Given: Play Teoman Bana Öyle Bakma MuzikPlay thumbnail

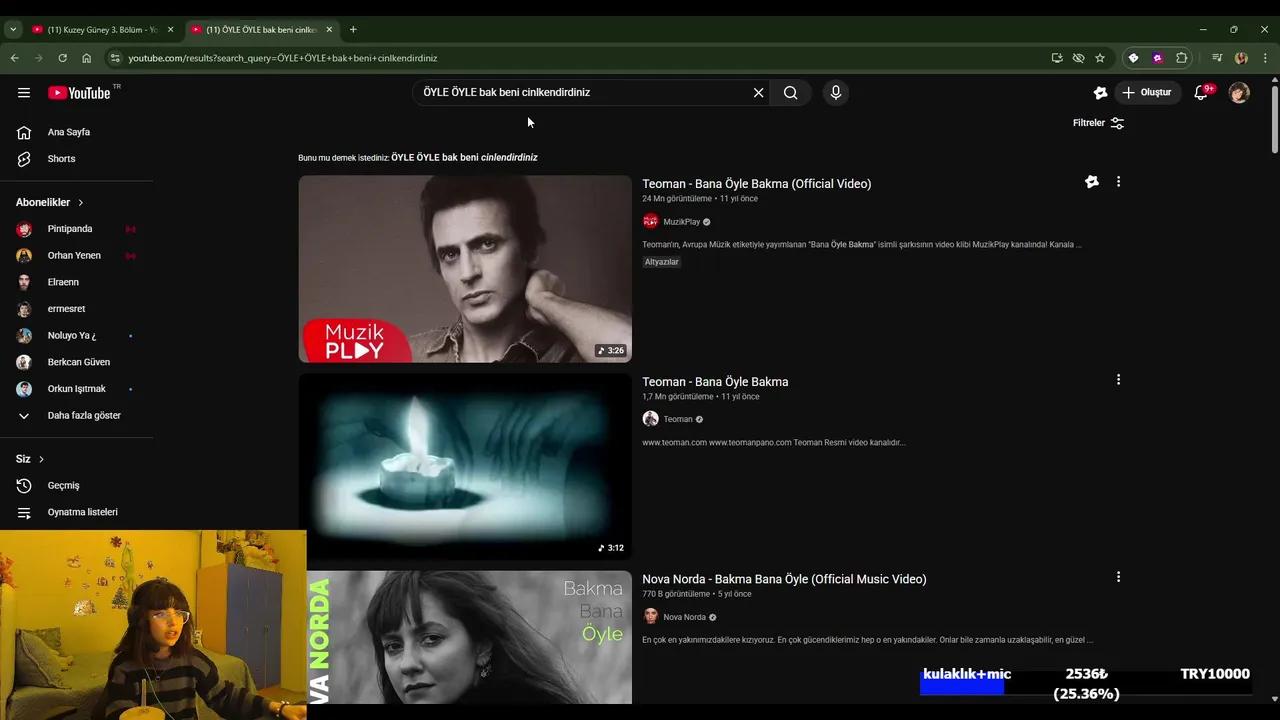Looking at the screenshot, I should coord(465,269).
